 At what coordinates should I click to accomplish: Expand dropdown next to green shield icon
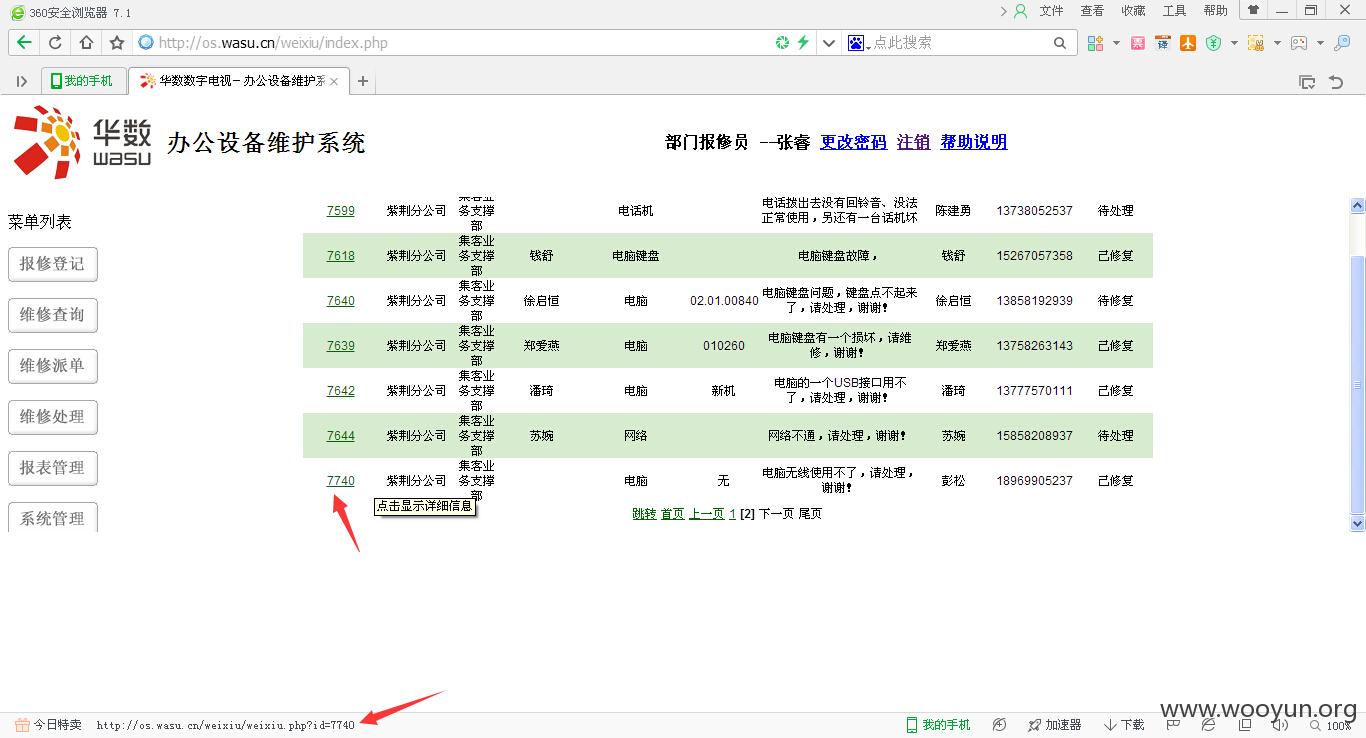tap(1234, 43)
